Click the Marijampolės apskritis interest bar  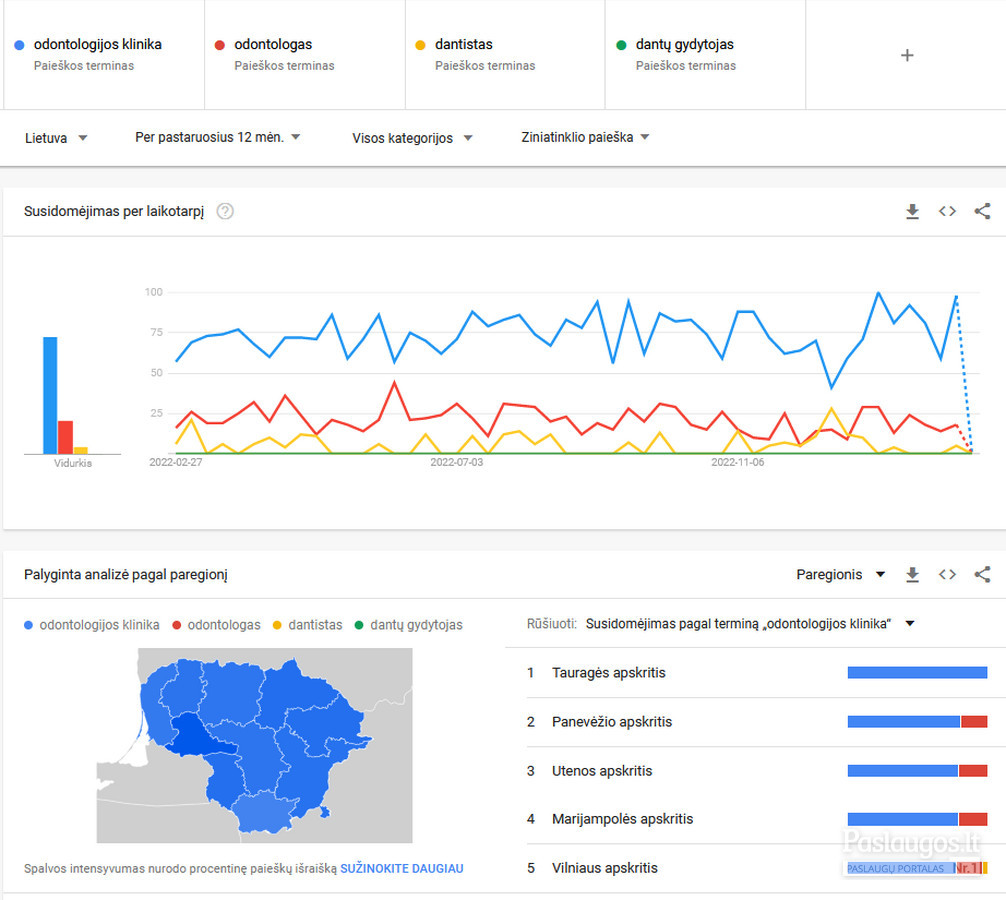pos(917,819)
